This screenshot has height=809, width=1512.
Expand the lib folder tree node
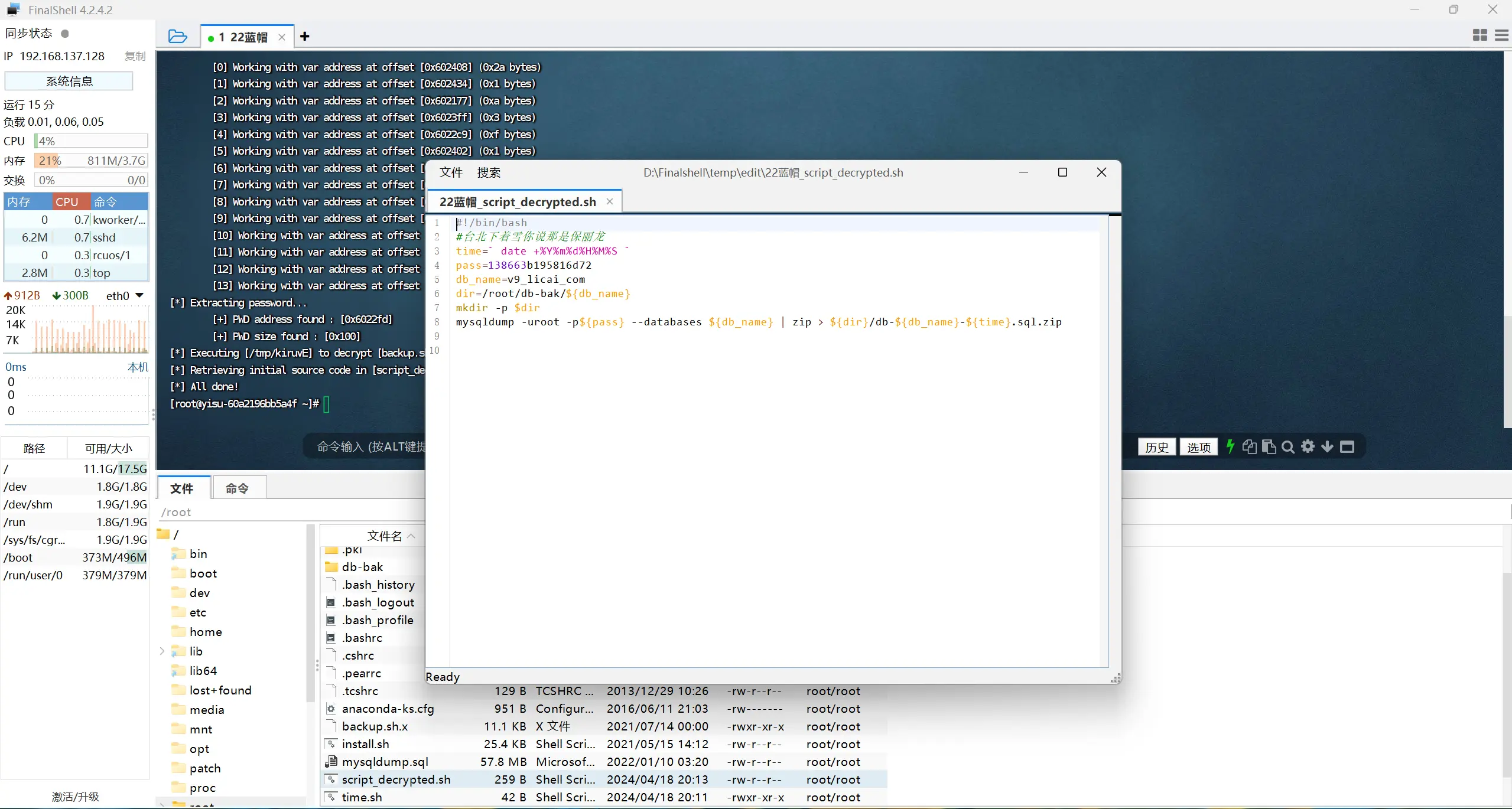pyautogui.click(x=162, y=651)
